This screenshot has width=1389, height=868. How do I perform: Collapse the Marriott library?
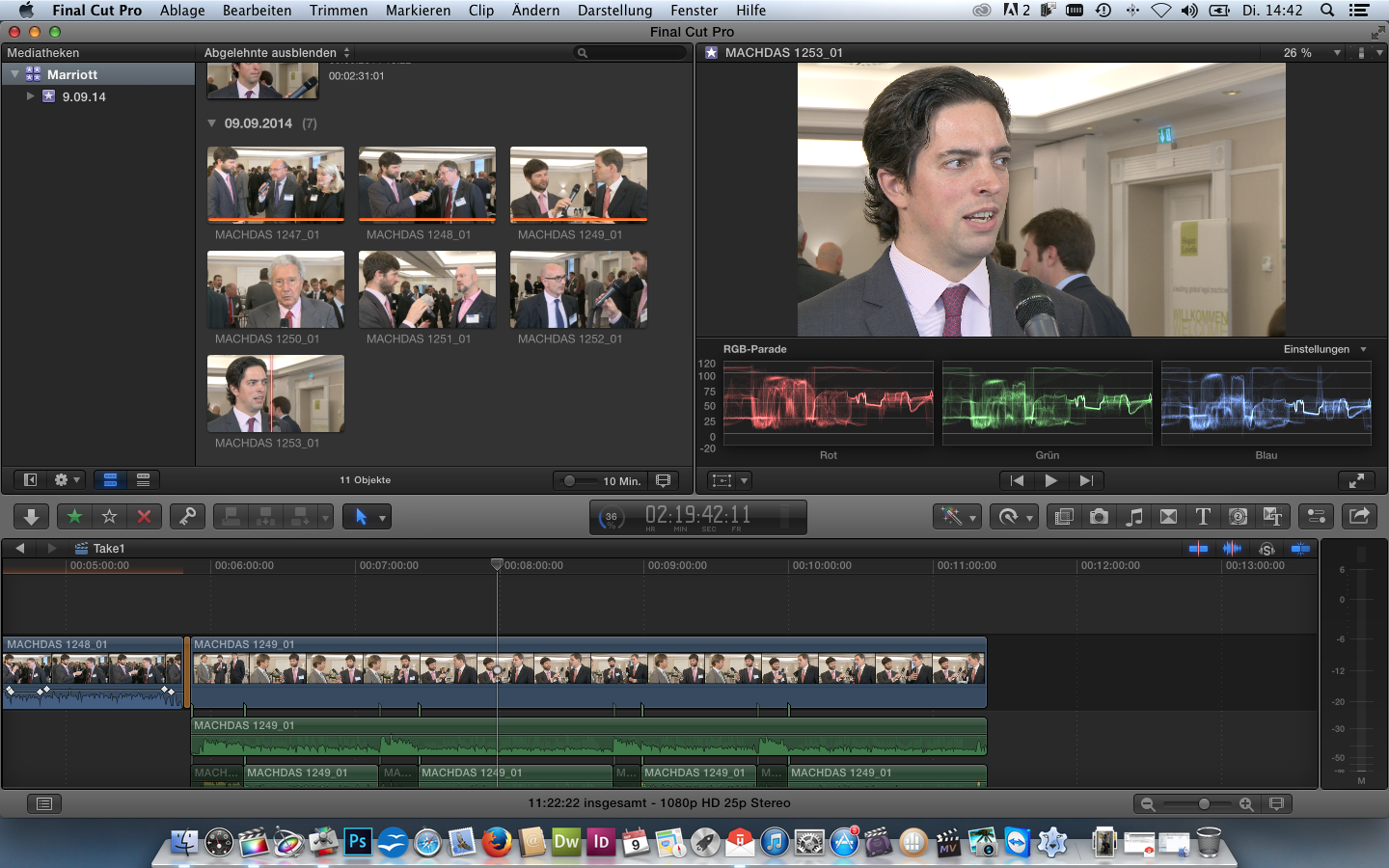click(15, 74)
